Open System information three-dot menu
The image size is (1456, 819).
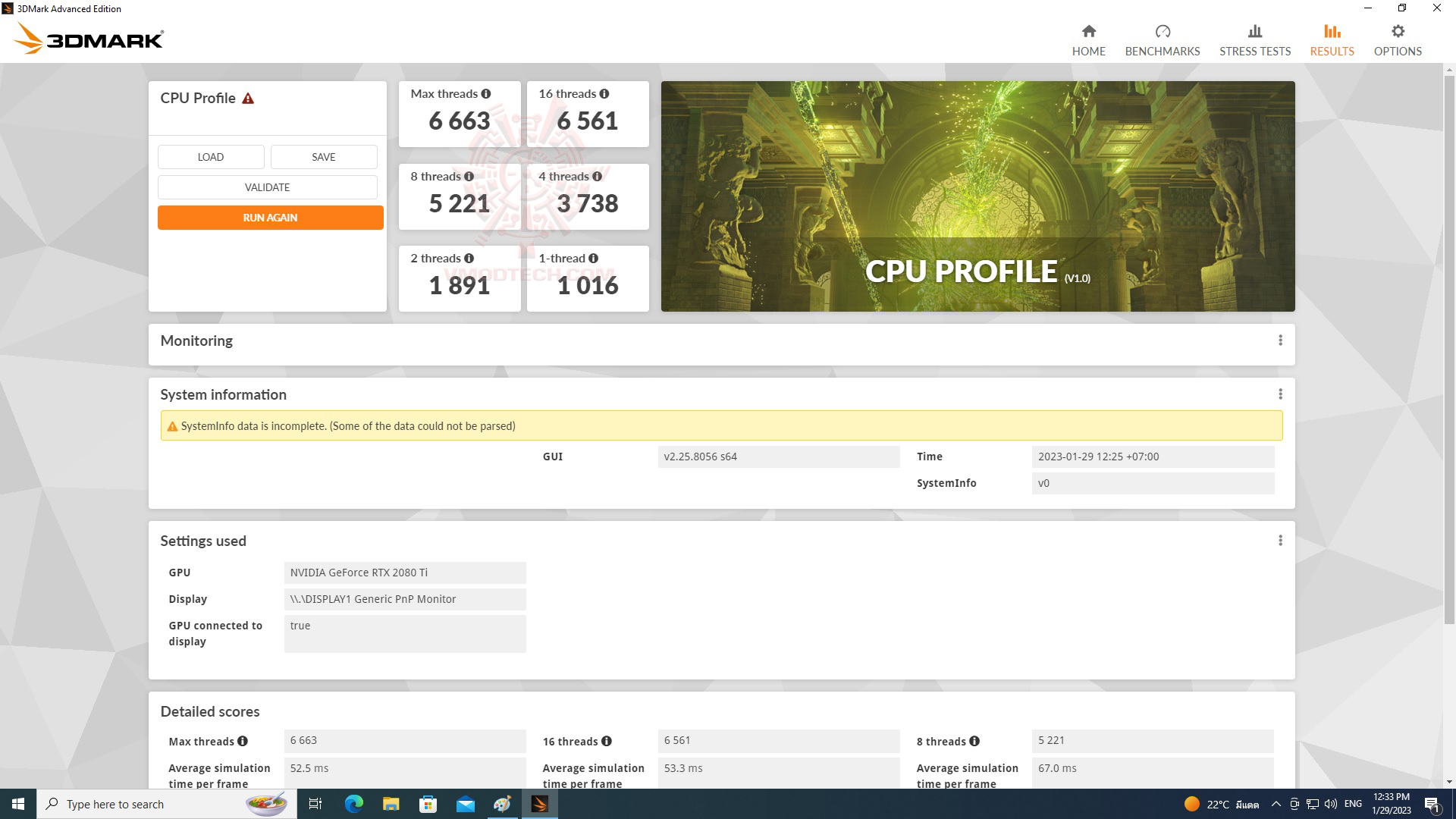point(1280,394)
